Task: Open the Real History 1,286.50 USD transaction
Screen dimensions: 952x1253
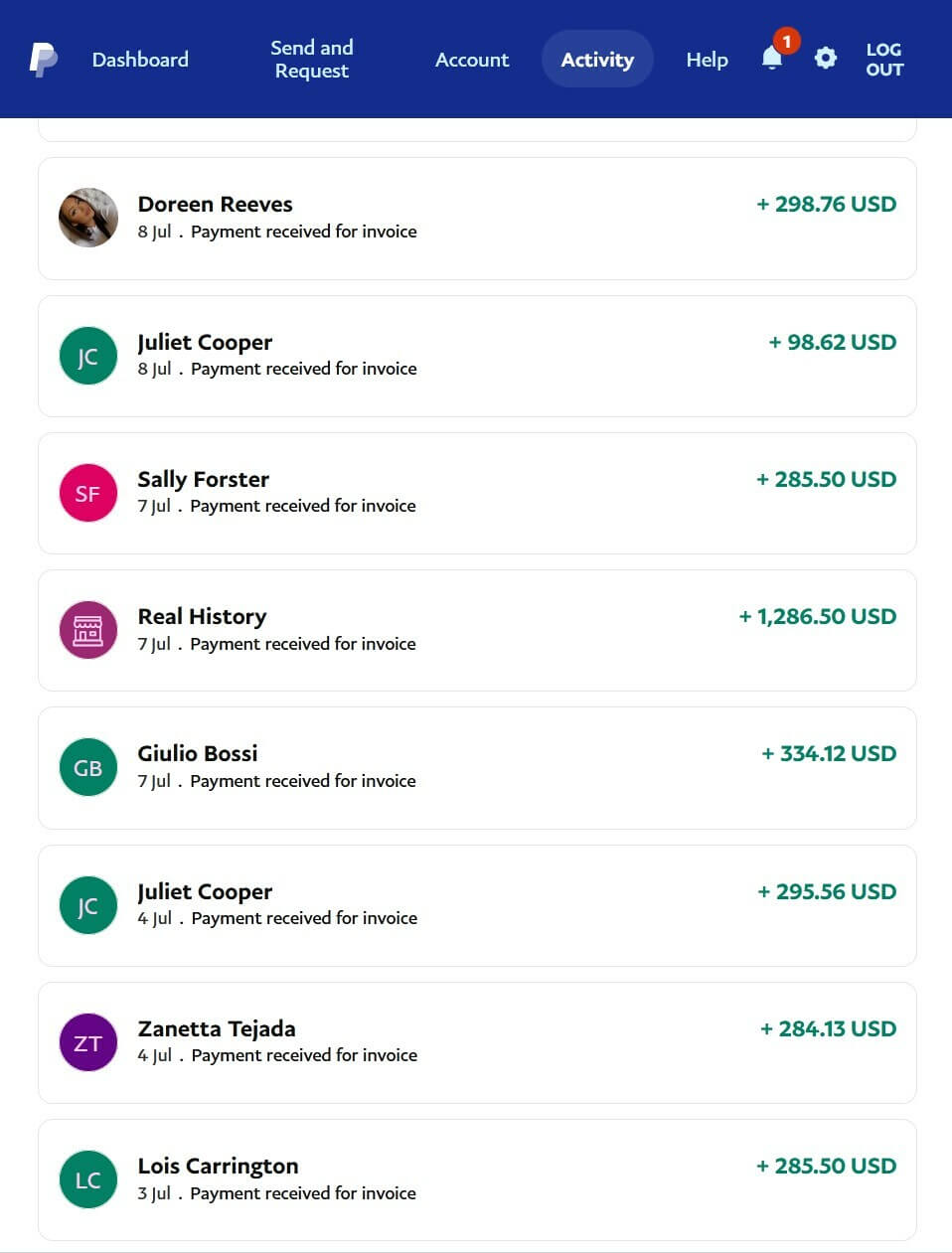Action: [477, 630]
